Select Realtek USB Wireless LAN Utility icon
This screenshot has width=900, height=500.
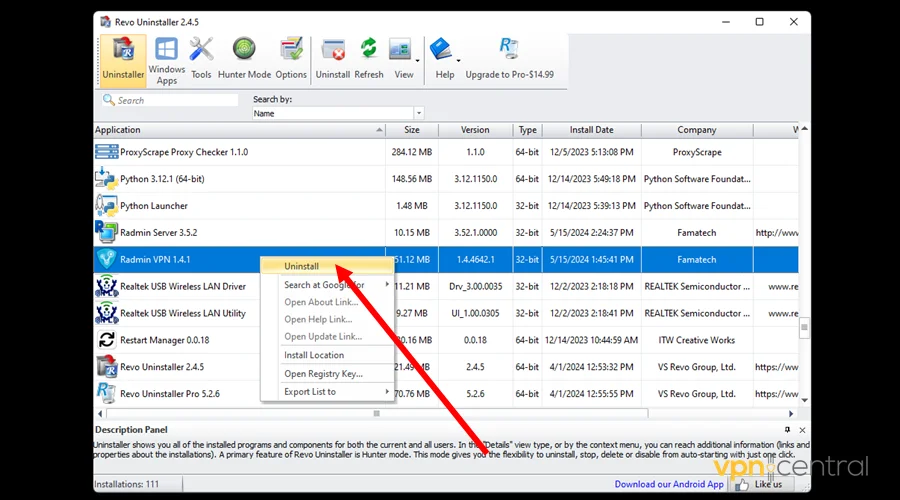point(106,313)
